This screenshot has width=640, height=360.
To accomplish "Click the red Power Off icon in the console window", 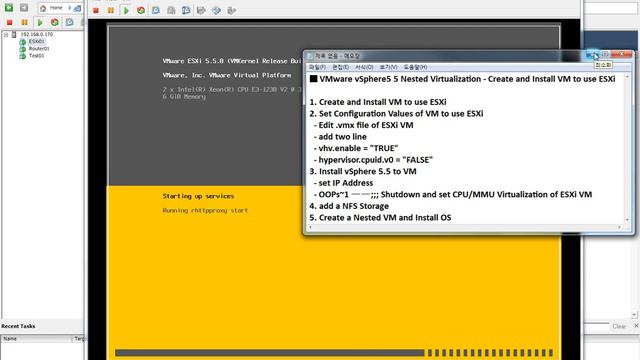I will [x=96, y=10].
